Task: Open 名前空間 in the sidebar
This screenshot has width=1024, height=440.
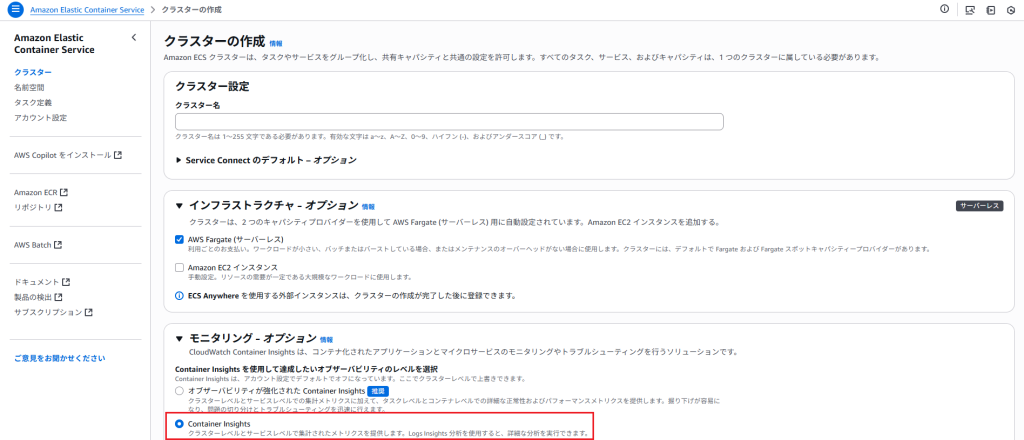Action: (x=29, y=87)
